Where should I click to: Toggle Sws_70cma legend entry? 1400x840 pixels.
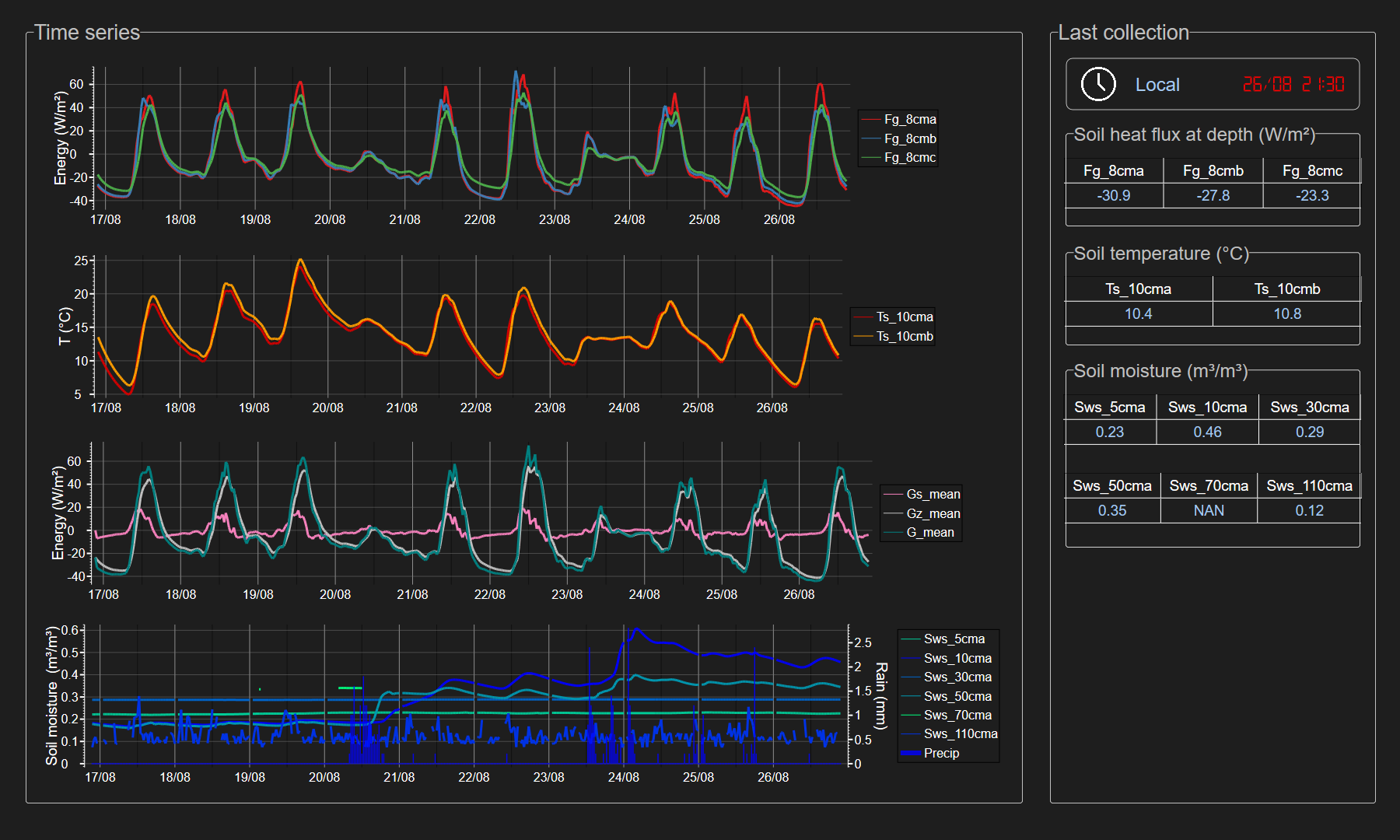click(x=957, y=716)
